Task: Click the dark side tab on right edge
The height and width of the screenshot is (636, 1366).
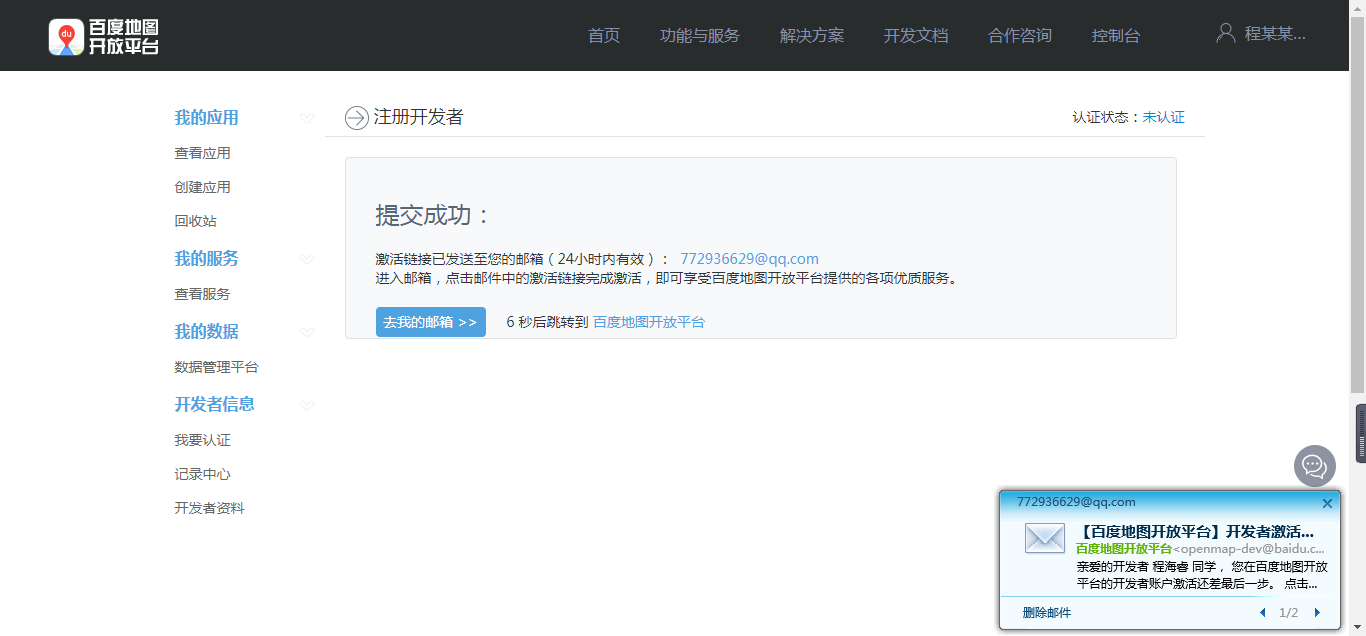Action: pos(1360,433)
